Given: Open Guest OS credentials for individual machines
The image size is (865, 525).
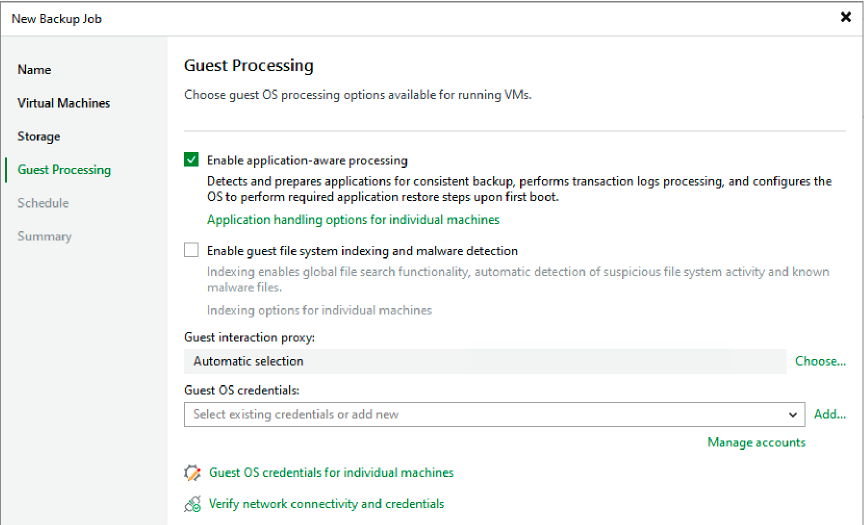Looking at the screenshot, I should point(331,473).
